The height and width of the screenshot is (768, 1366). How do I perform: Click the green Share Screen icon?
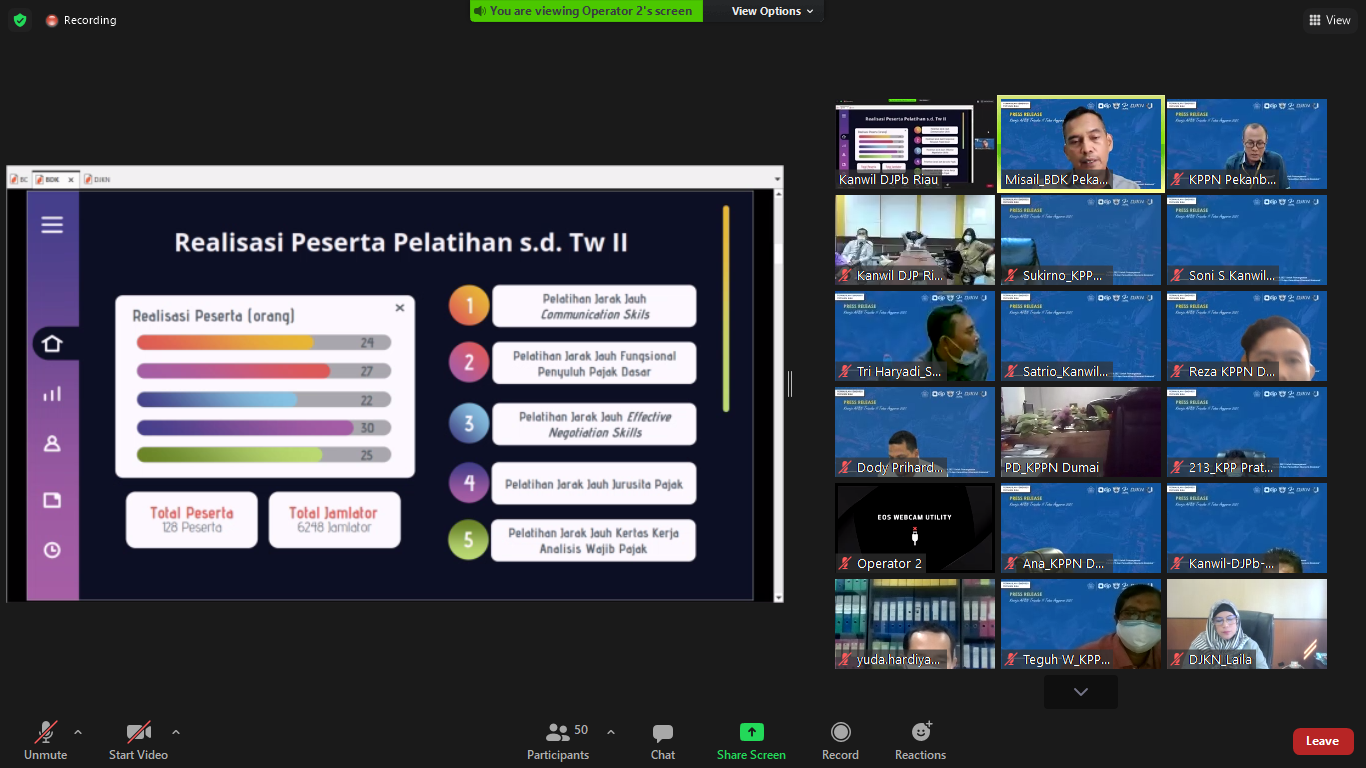click(x=751, y=732)
